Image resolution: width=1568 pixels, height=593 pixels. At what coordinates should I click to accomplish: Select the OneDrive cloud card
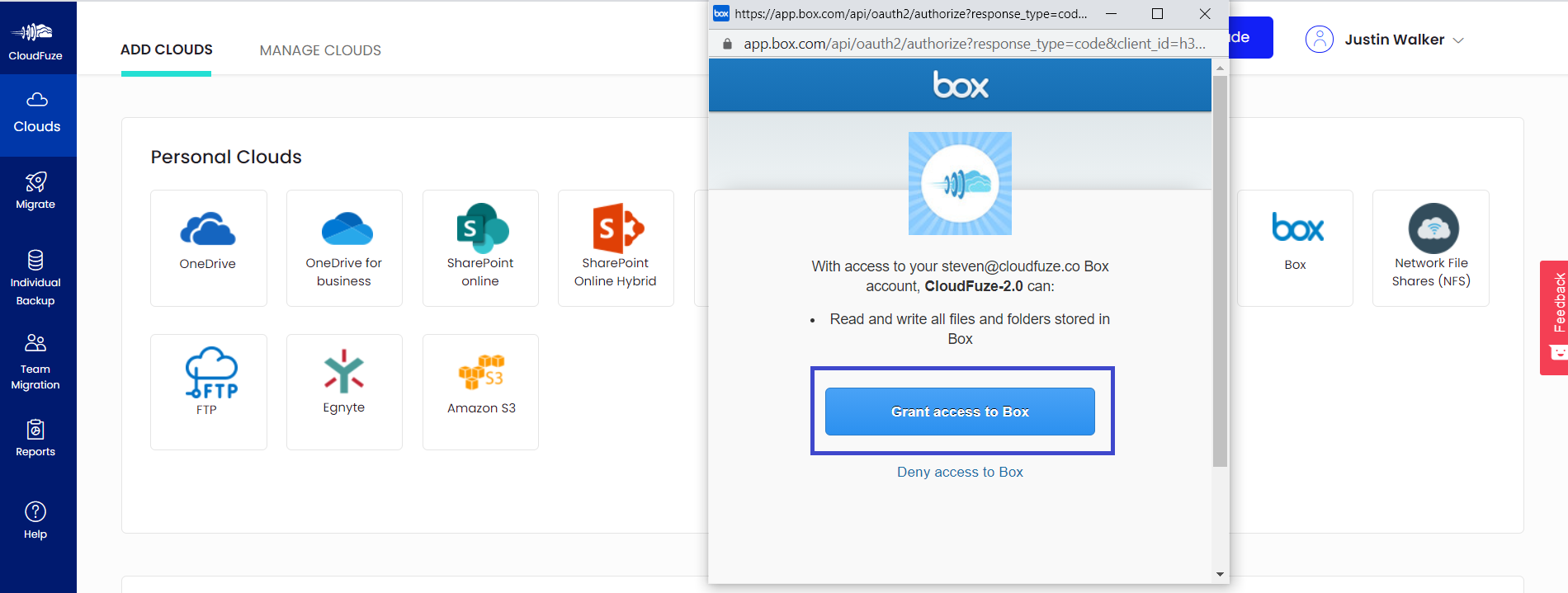coord(209,248)
